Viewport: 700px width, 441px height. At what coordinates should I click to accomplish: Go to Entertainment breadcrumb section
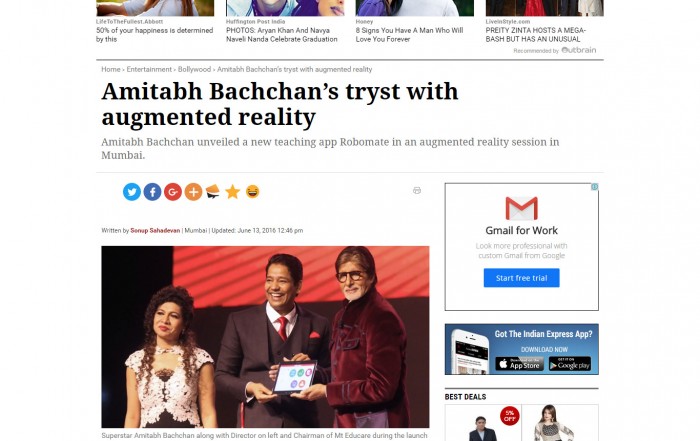(x=149, y=69)
